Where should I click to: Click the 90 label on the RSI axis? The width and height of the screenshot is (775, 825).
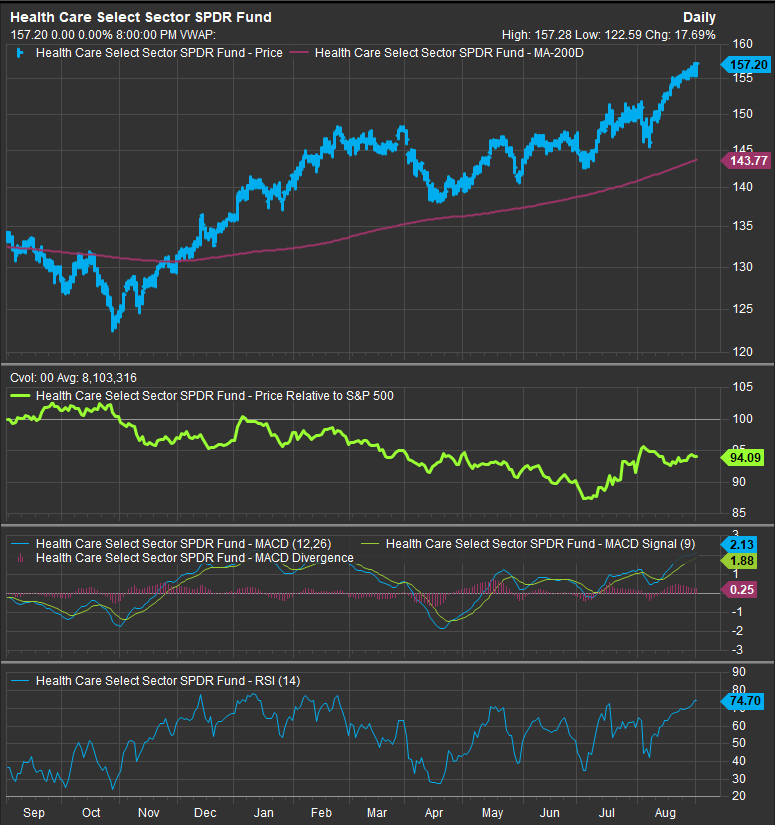pos(739,672)
